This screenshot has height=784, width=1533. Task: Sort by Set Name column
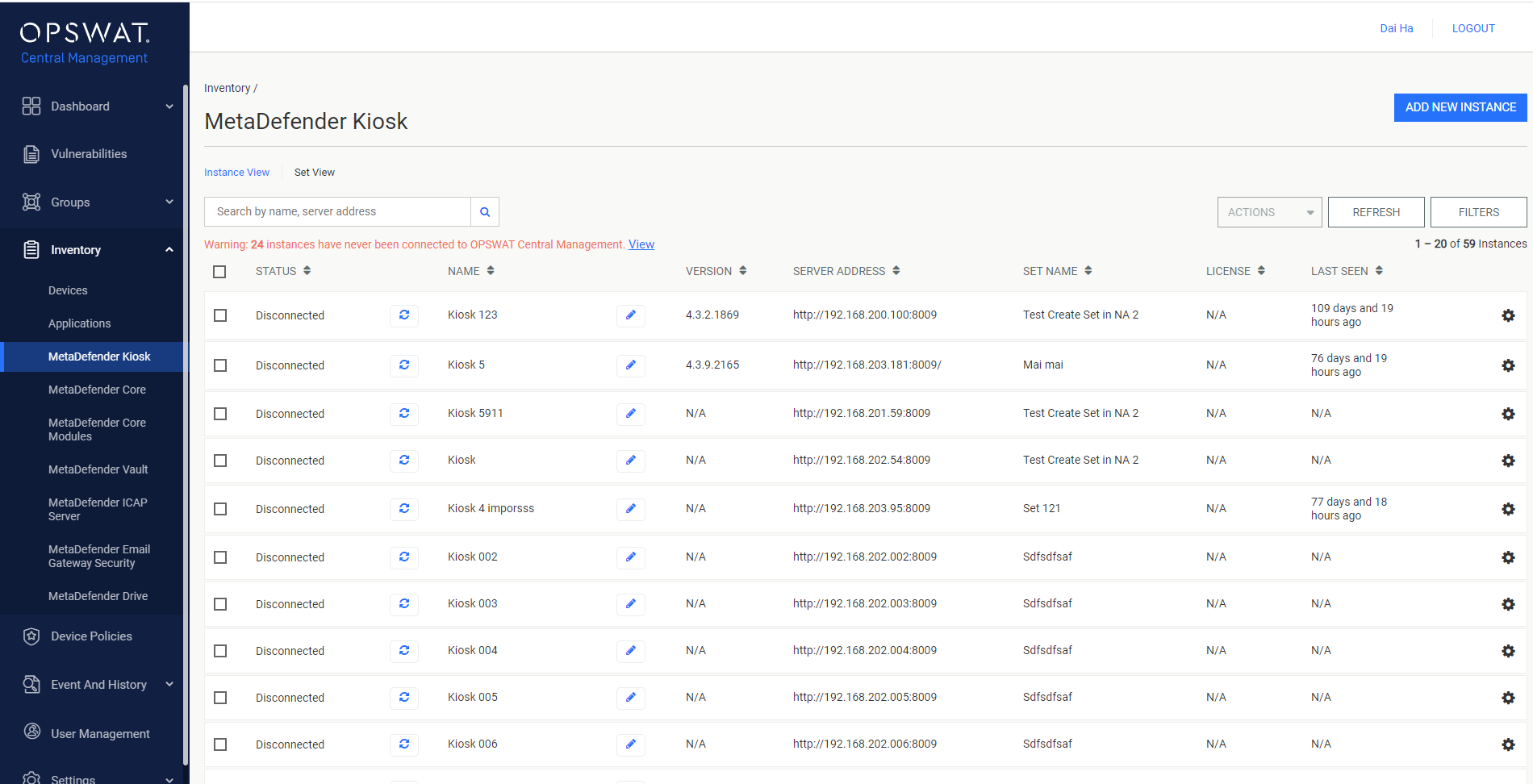tap(1088, 271)
